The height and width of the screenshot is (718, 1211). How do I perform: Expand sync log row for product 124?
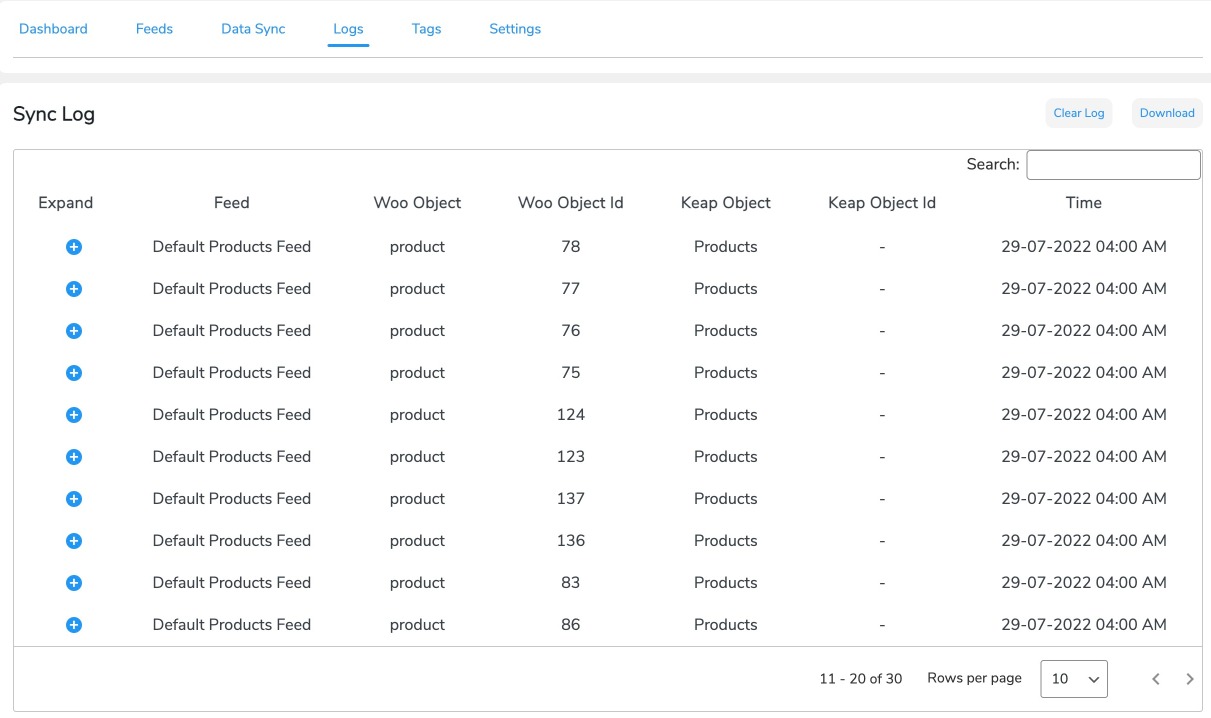point(73,414)
